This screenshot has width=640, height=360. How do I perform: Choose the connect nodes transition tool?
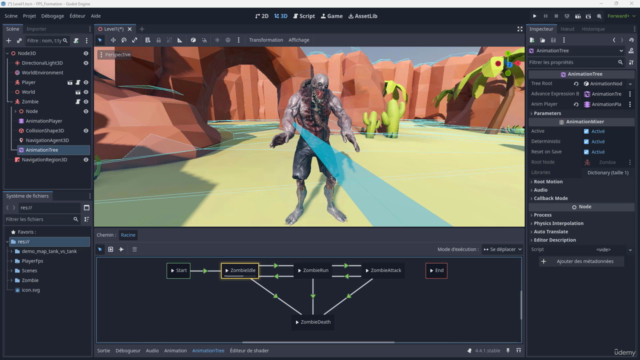click(x=121, y=249)
